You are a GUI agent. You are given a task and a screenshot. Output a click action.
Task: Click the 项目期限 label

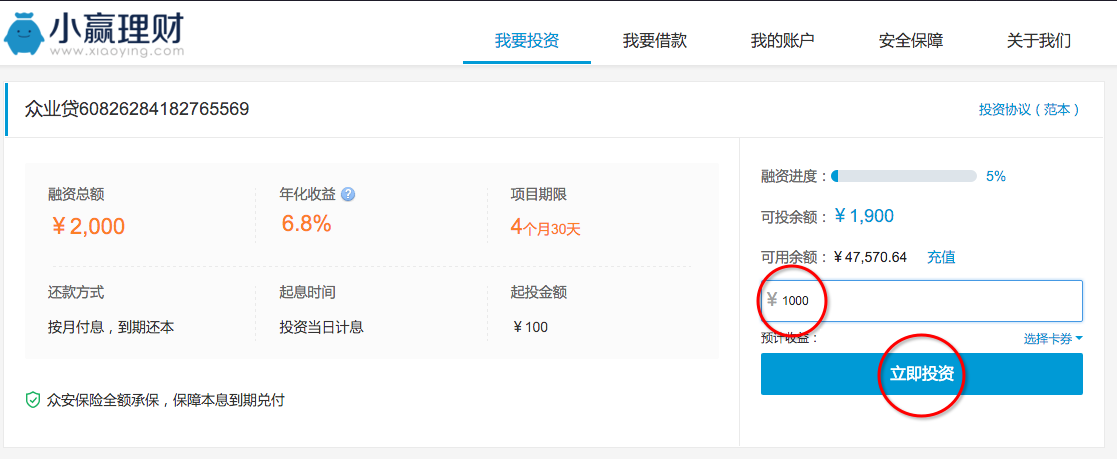coord(539,194)
